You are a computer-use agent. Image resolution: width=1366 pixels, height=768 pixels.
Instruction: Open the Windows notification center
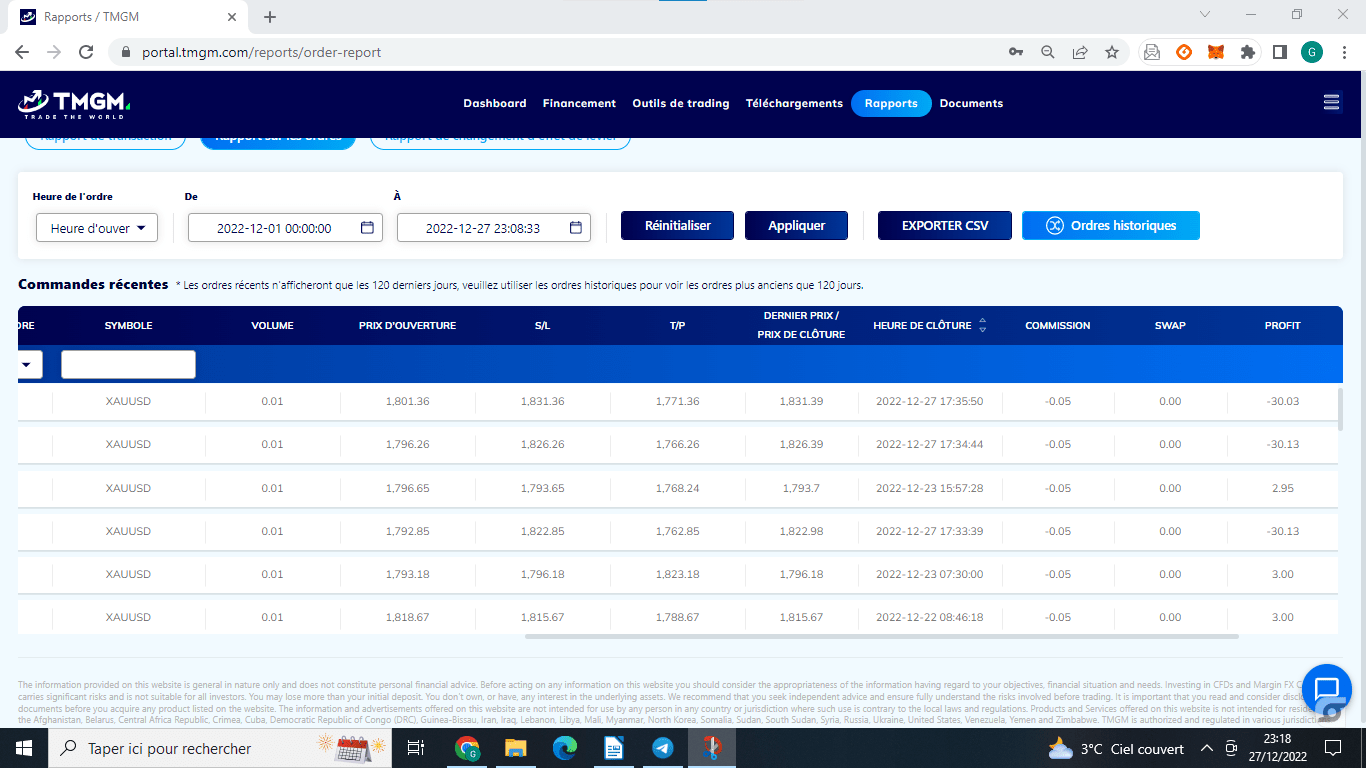coord(1332,748)
